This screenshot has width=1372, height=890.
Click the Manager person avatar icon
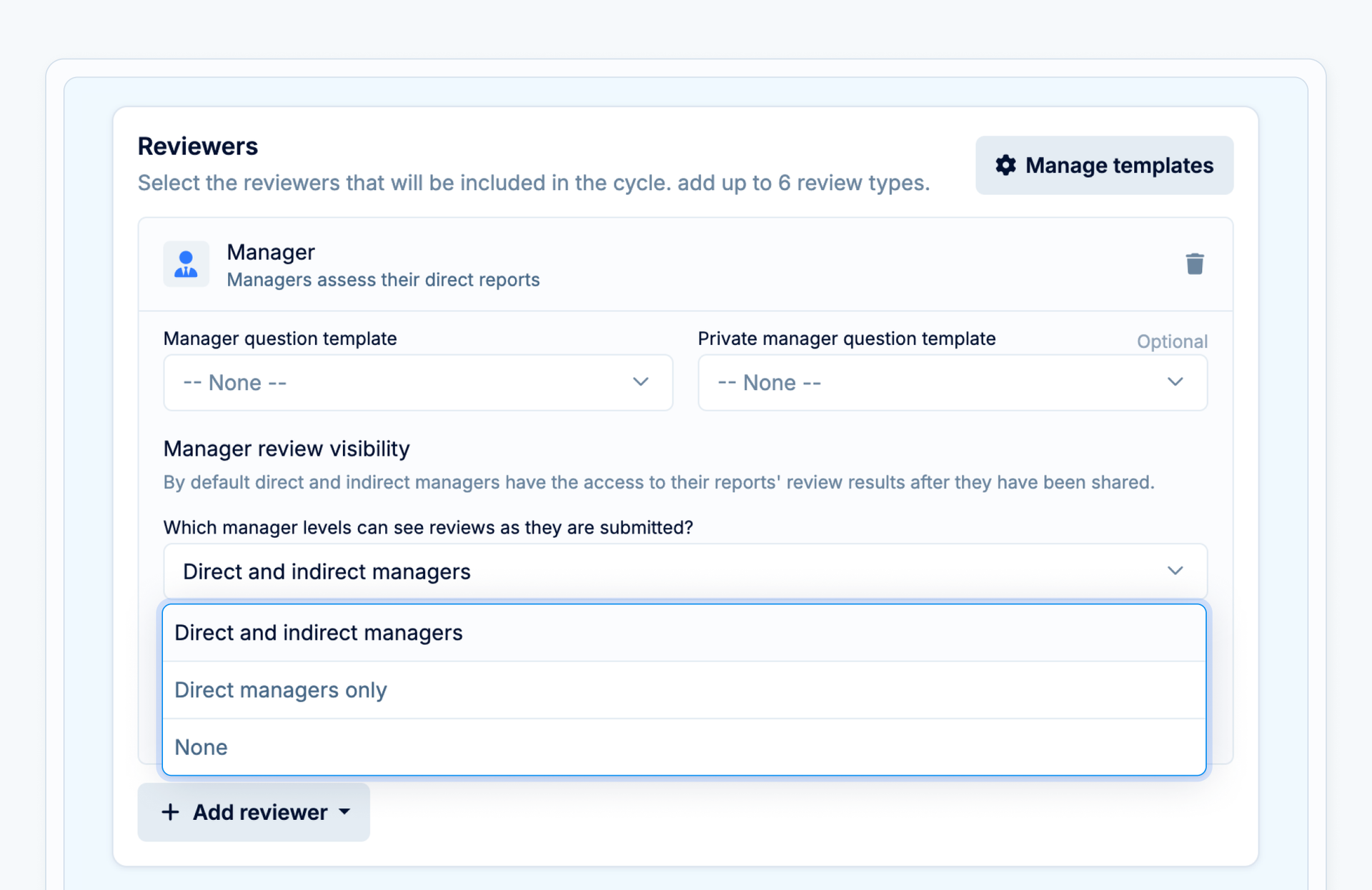coord(186,264)
